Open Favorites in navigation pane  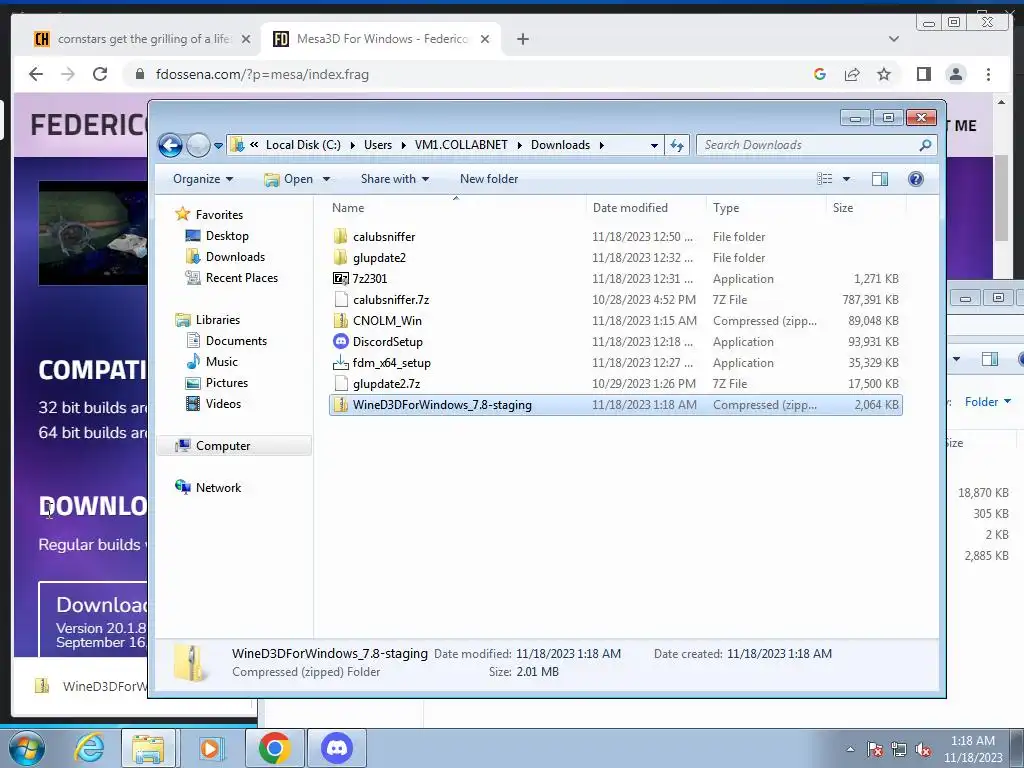pos(219,214)
